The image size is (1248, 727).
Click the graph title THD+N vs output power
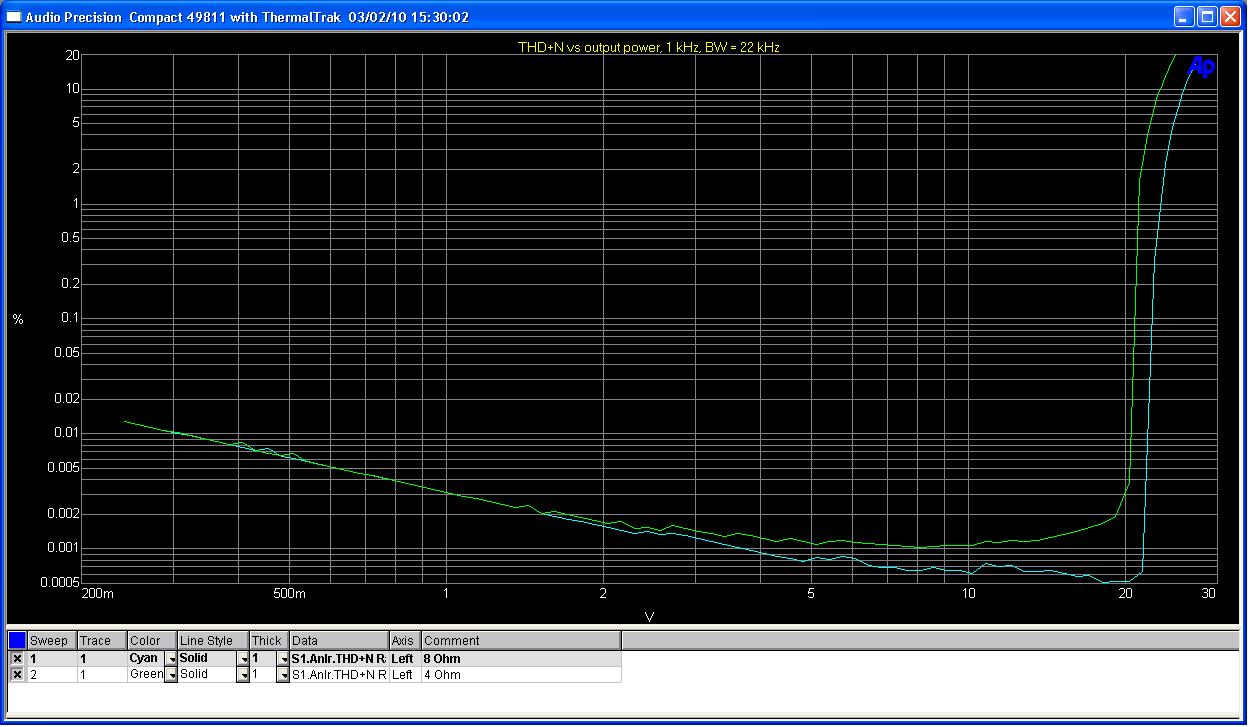(648, 47)
